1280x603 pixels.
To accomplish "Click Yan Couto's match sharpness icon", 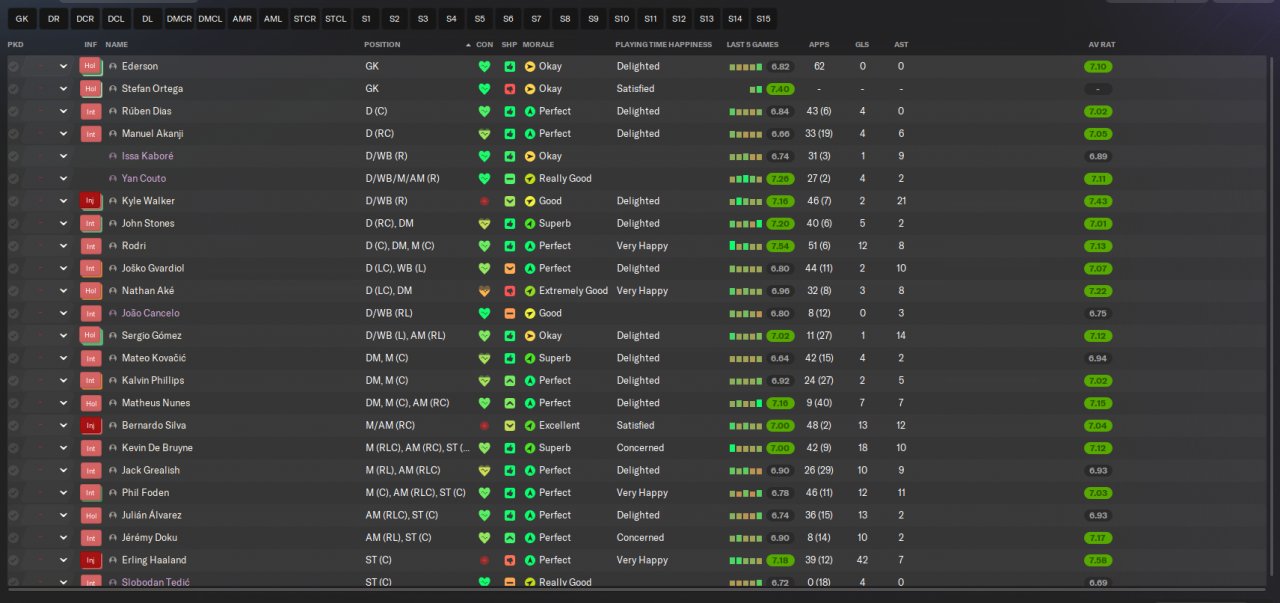I will [509, 179].
